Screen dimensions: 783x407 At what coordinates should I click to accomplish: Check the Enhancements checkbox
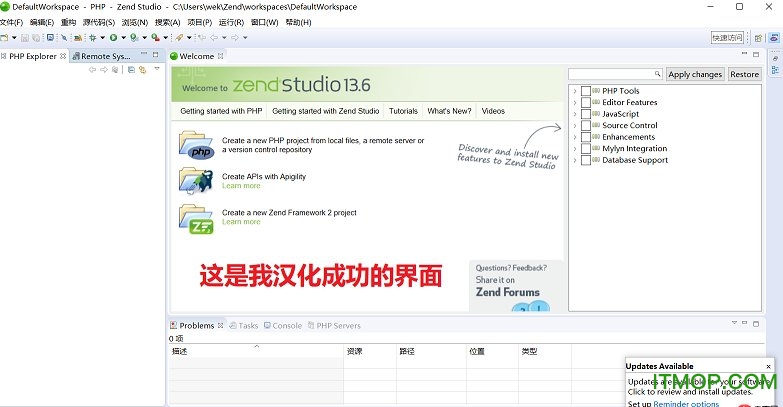coord(586,137)
